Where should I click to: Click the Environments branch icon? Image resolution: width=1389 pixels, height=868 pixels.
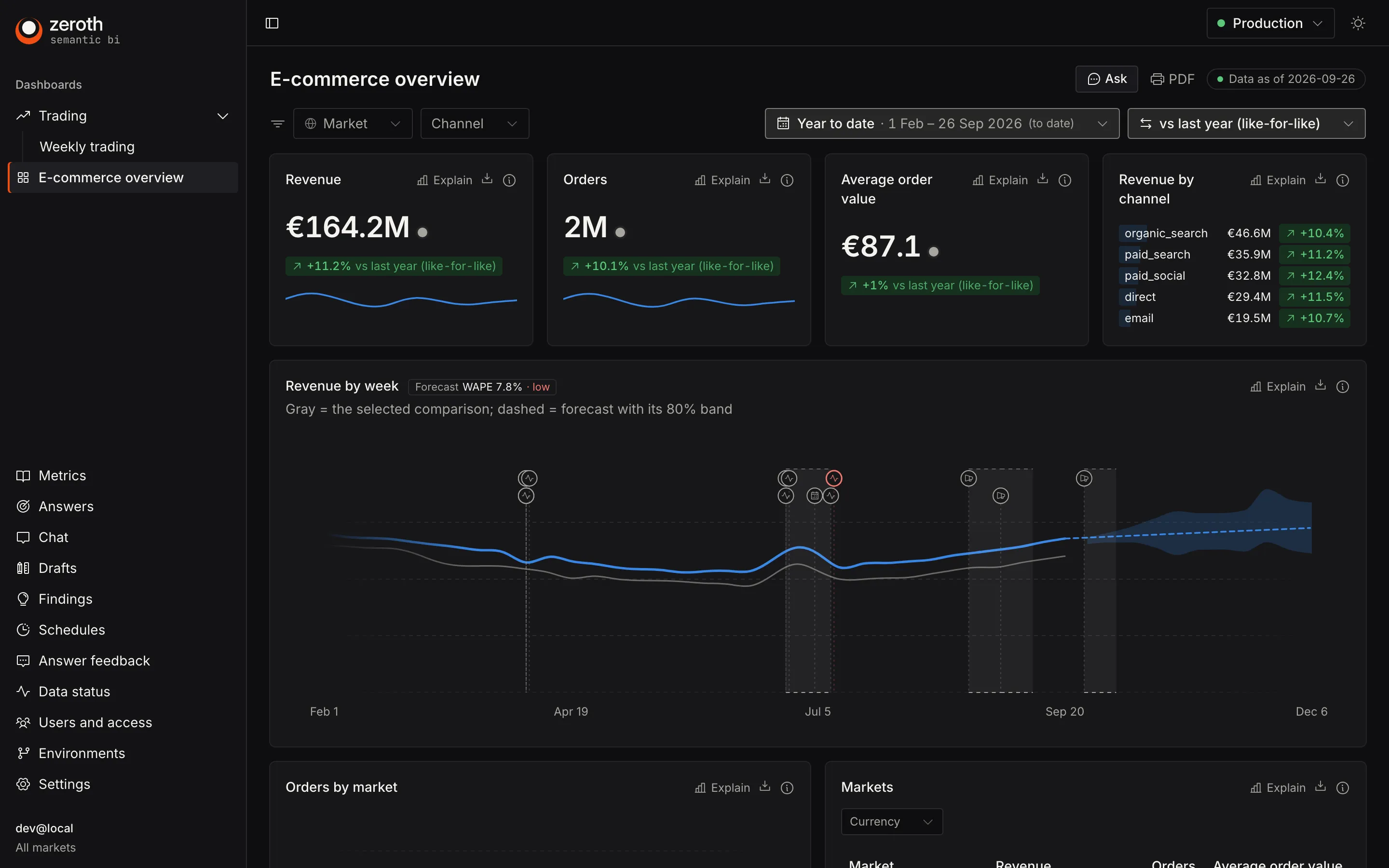23,753
